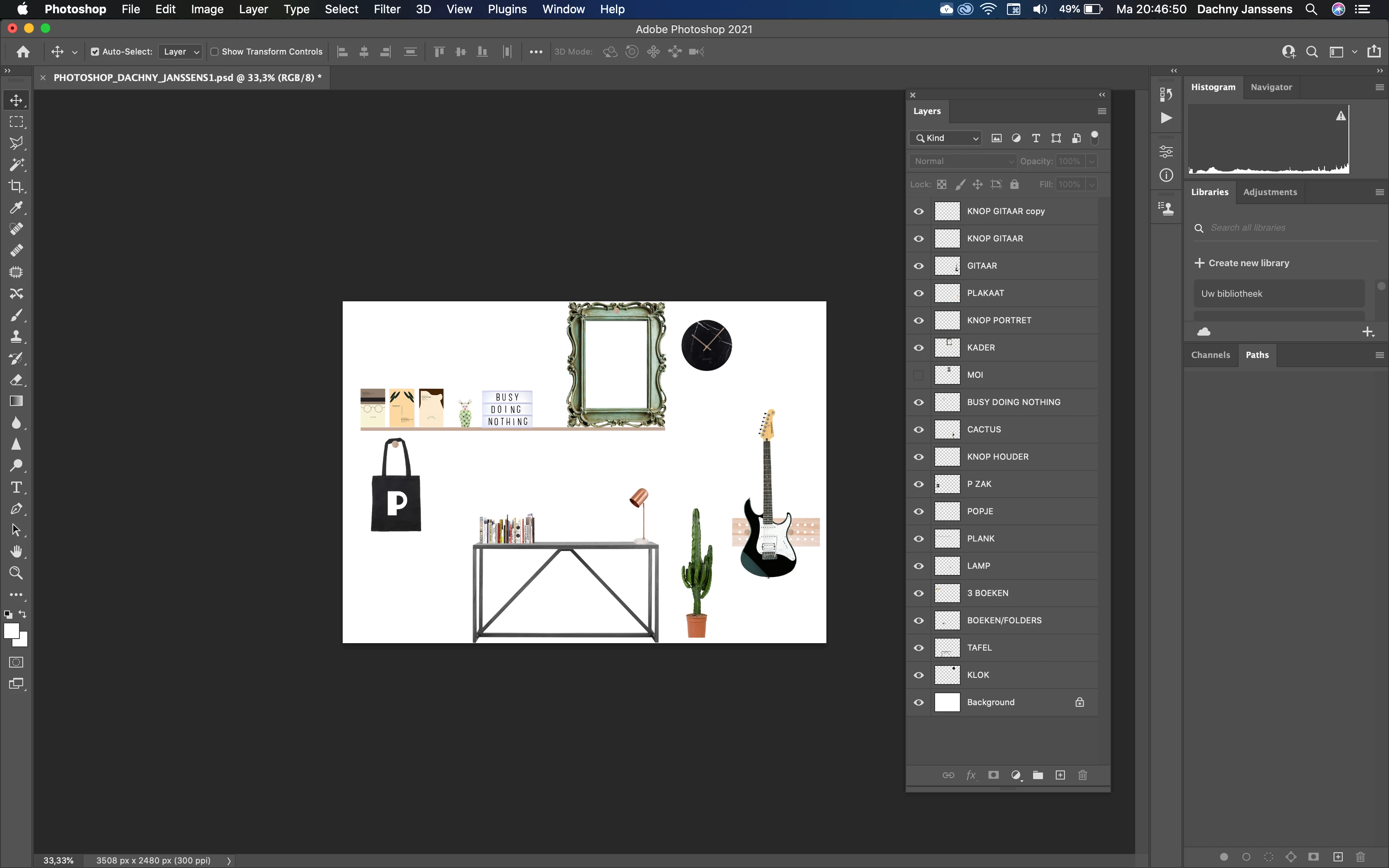Select the Eyedropper tool
Image resolution: width=1389 pixels, height=868 pixels.
[x=16, y=207]
